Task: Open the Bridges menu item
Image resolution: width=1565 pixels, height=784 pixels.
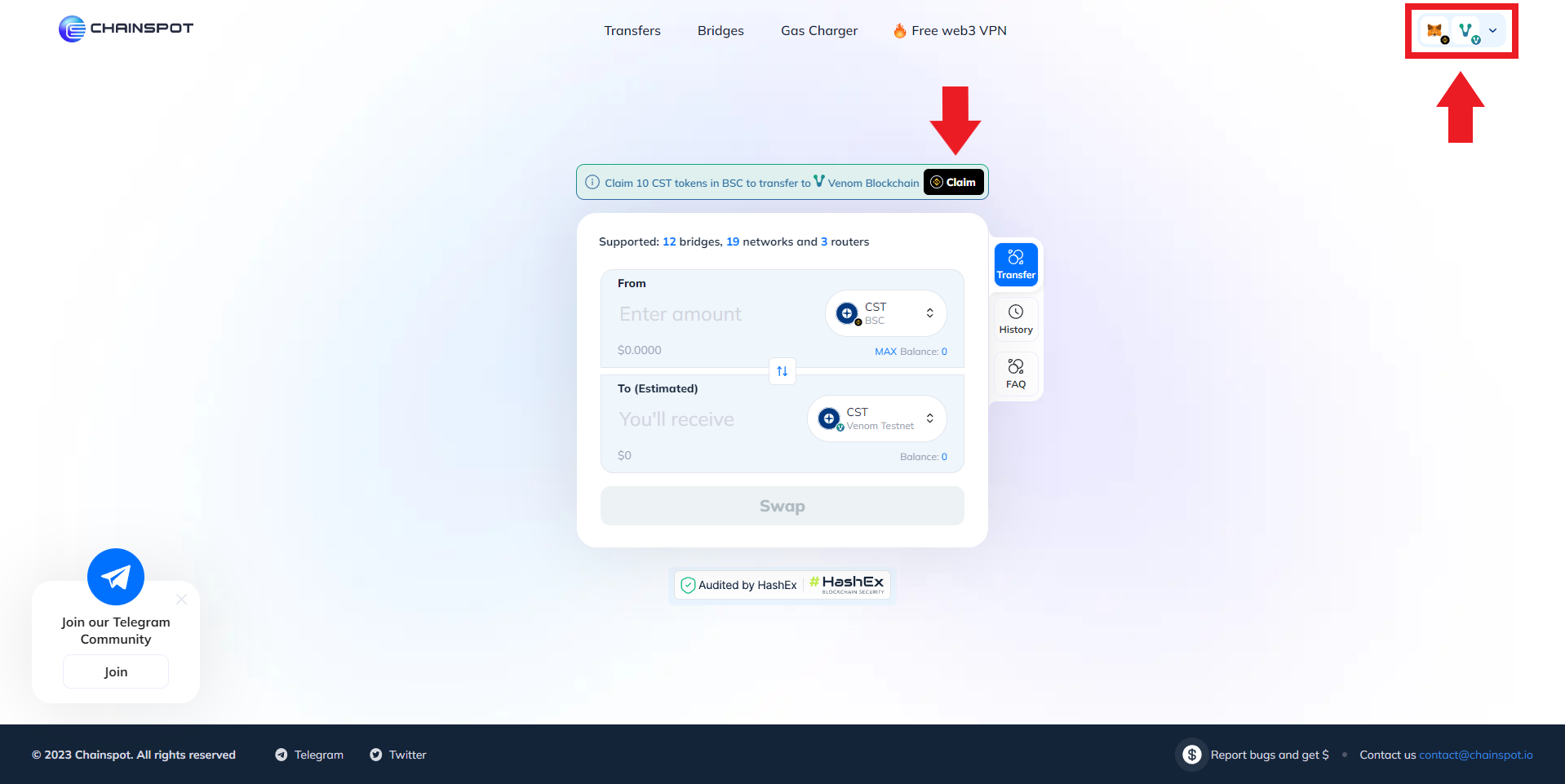Action: point(720,31)
